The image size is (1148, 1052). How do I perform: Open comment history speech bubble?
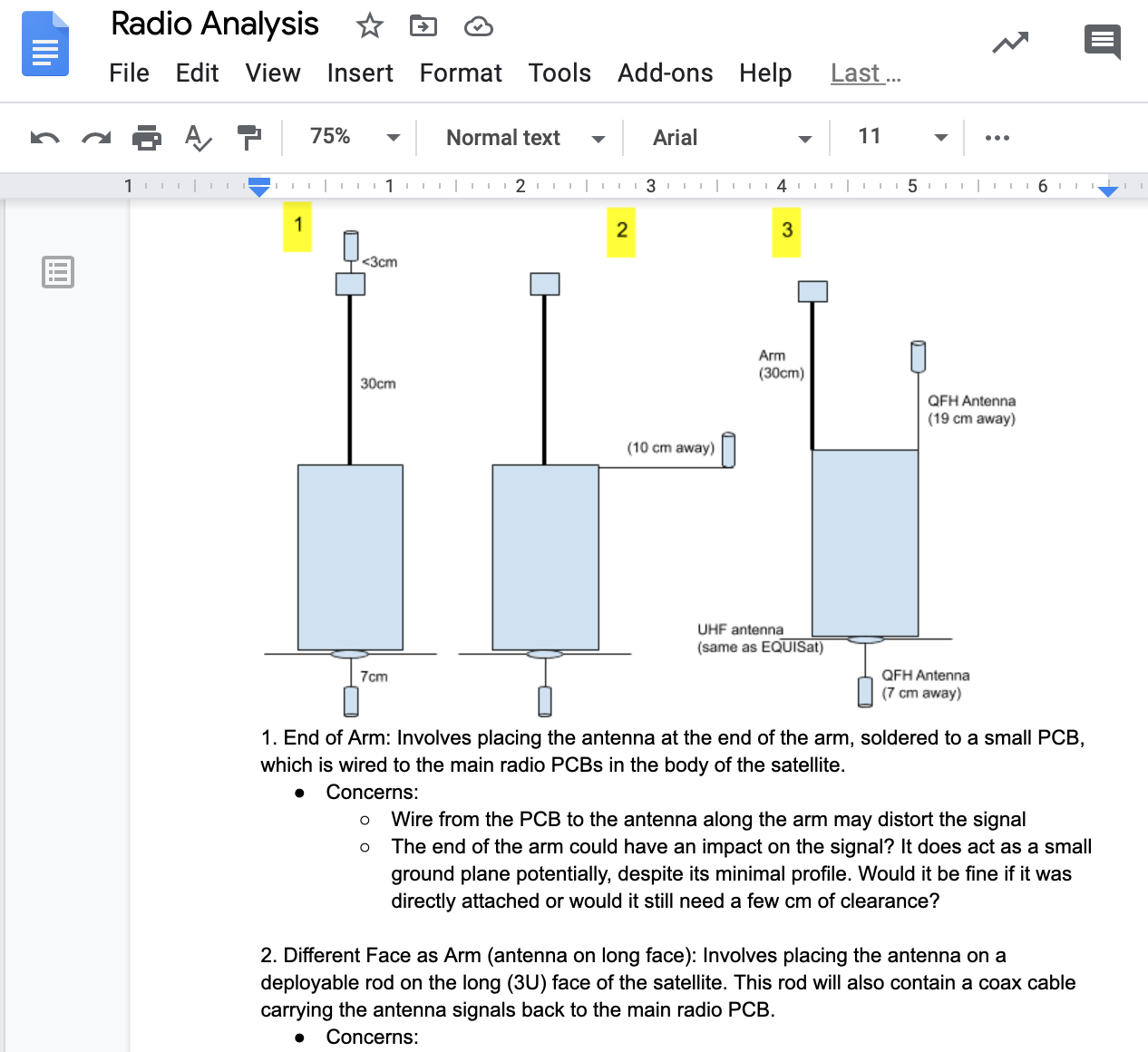(1102, 42)
